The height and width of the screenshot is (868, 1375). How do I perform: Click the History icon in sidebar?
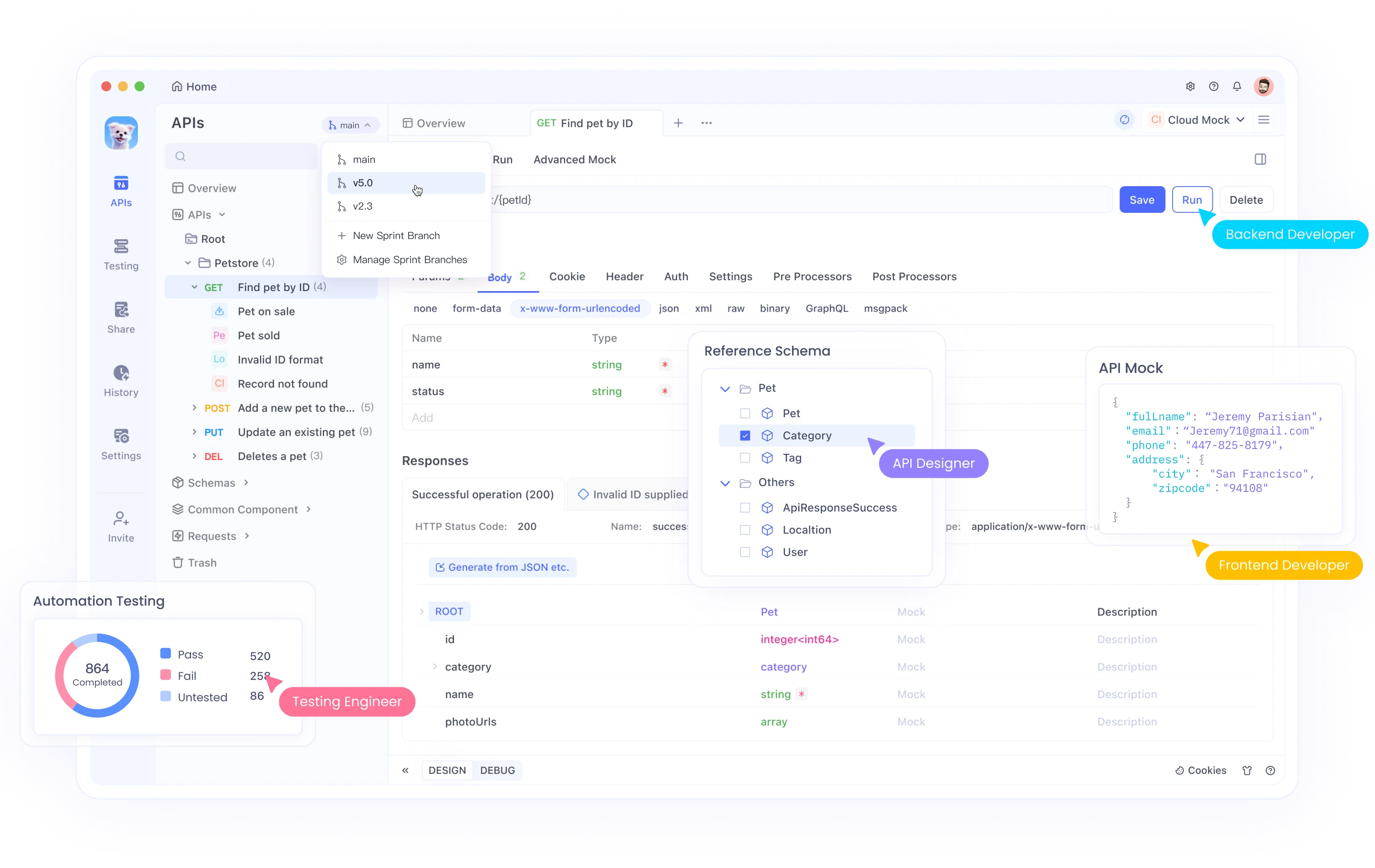(121, 374)
